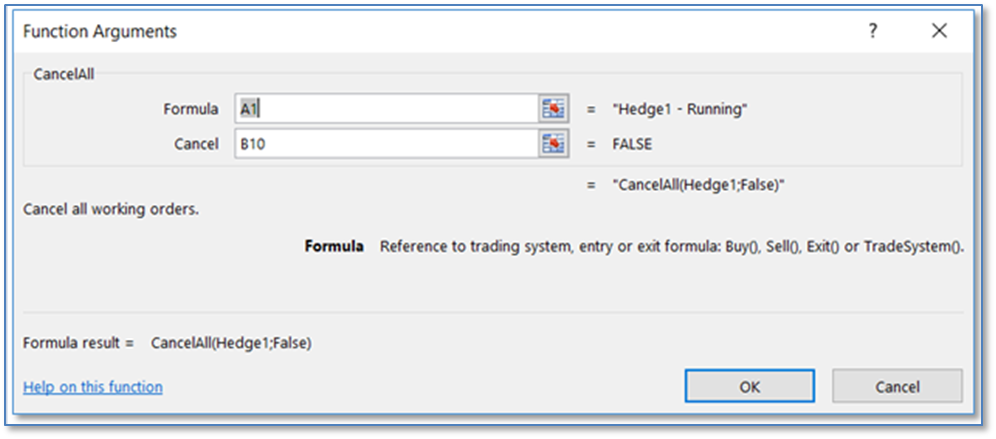The image size is (996, 439).
Task: Select the "Hedge1 - Running" evaluated value
Action: coord(680,109)
